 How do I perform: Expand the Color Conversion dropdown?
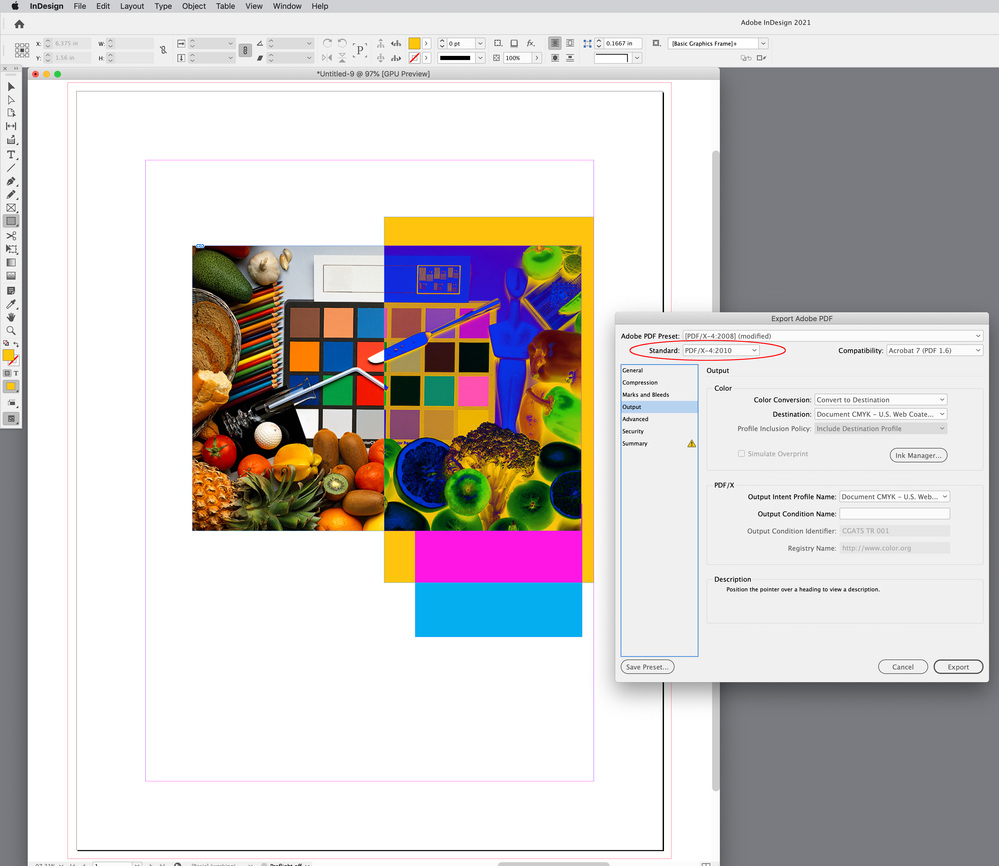click(x=880, y=400)
